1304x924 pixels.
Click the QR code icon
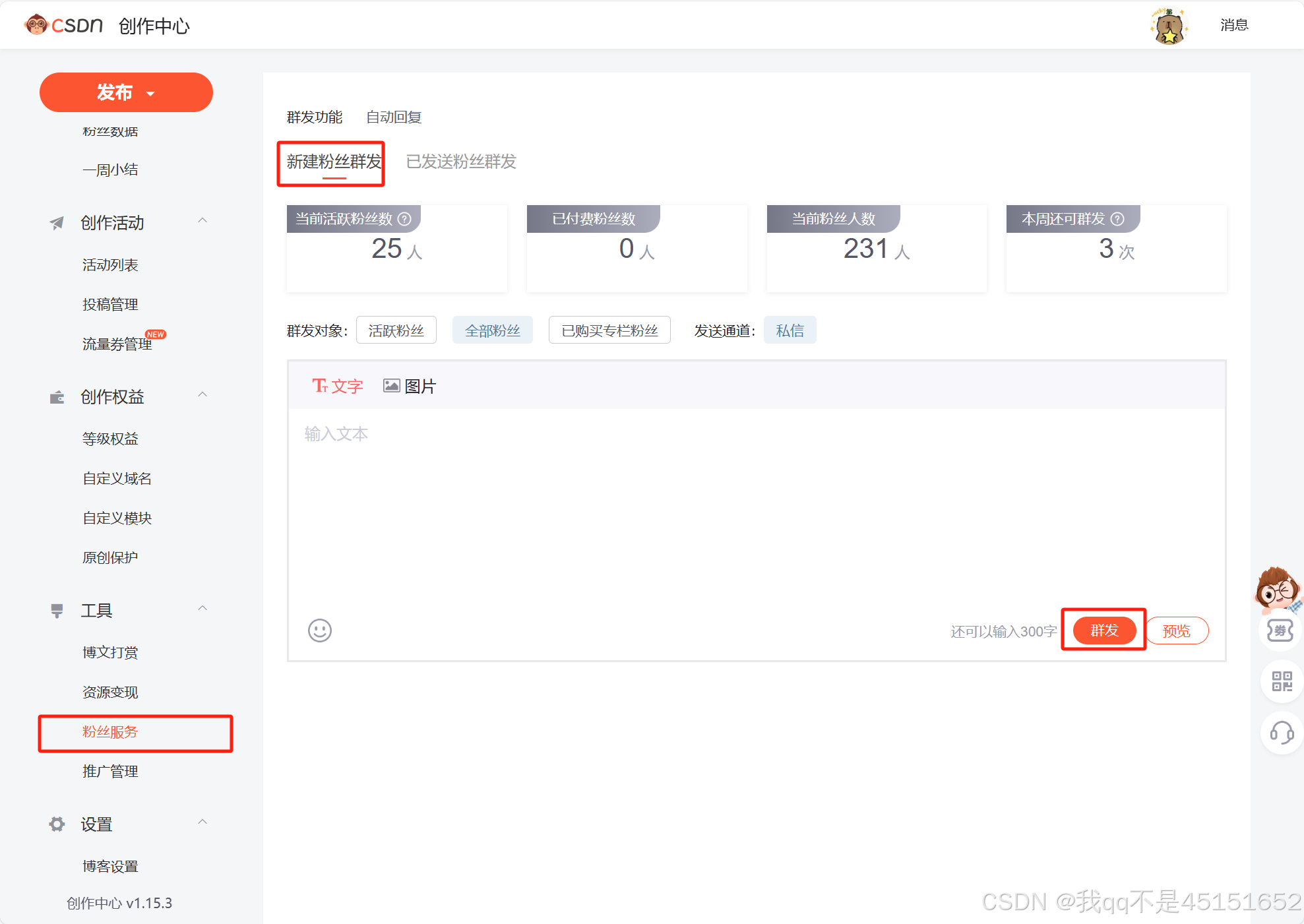(1282, 681)
